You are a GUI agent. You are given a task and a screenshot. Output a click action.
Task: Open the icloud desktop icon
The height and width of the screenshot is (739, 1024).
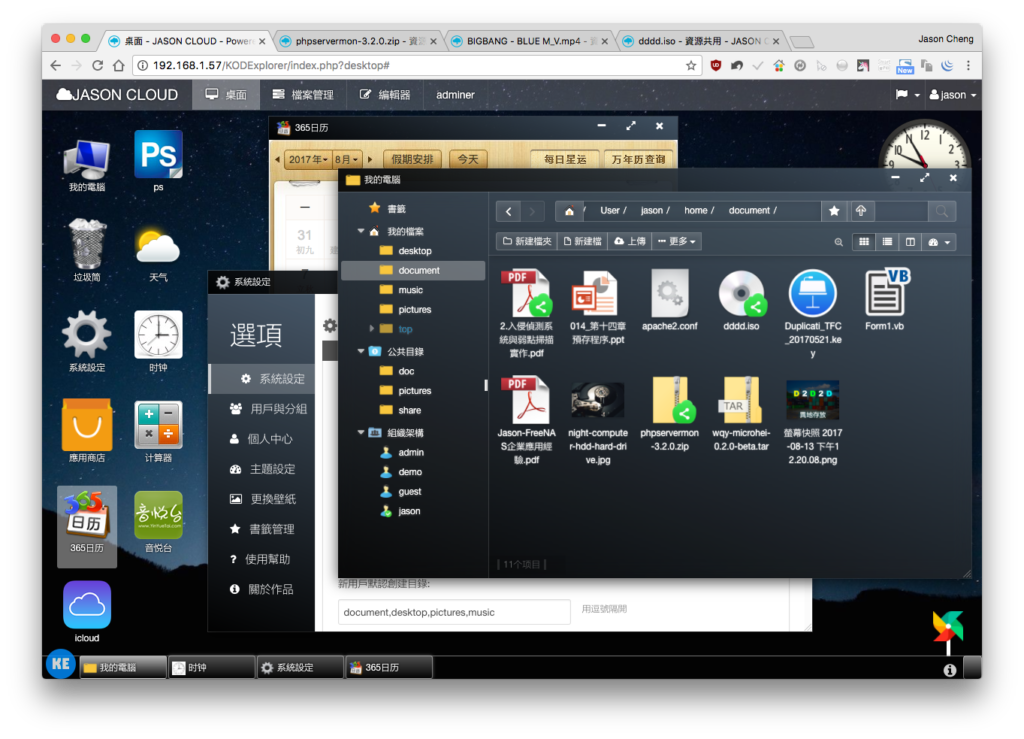point(87,611)
